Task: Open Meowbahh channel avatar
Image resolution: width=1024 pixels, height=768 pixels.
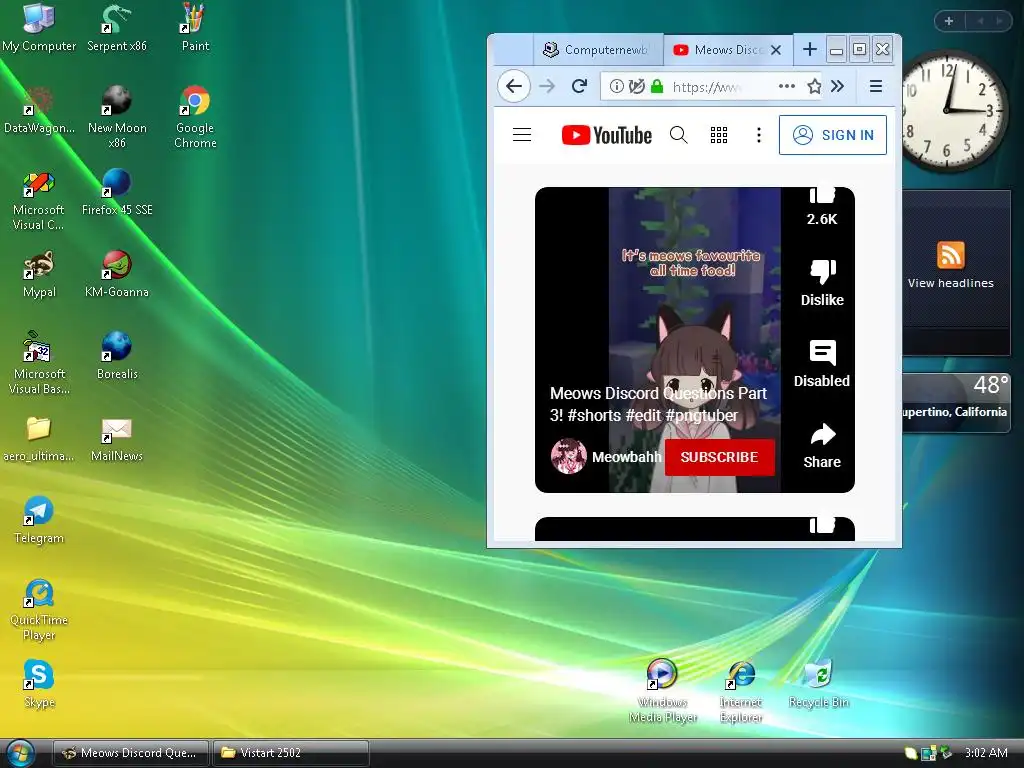Action: [x=569, y=456]
